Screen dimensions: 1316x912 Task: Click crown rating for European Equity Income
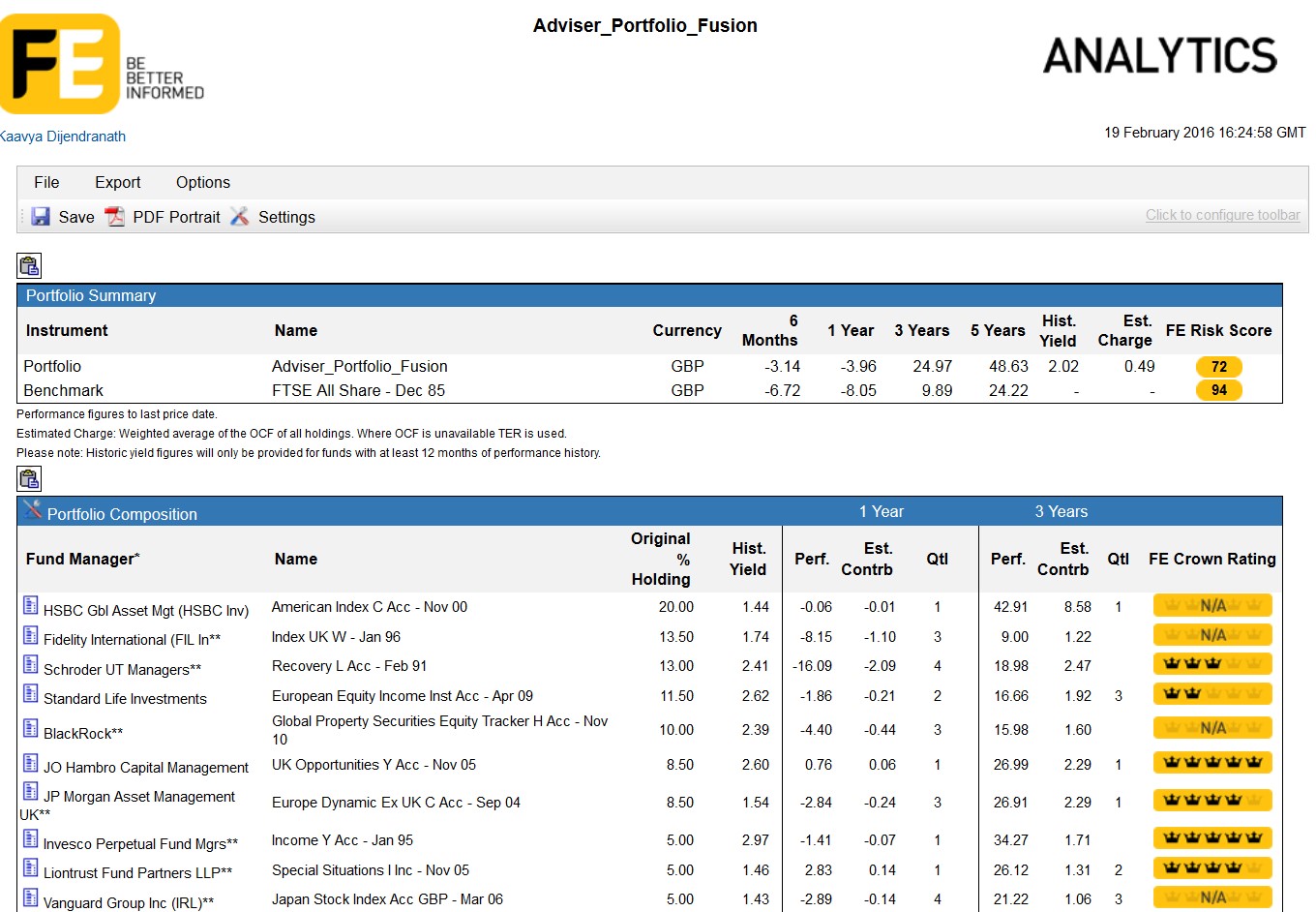(1212, 694)
